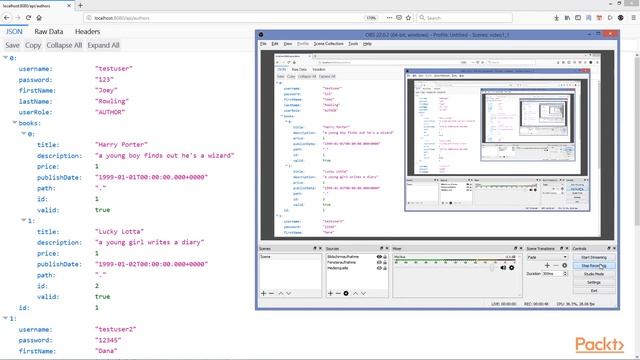Open transition properties gear icon

(564, 265)
